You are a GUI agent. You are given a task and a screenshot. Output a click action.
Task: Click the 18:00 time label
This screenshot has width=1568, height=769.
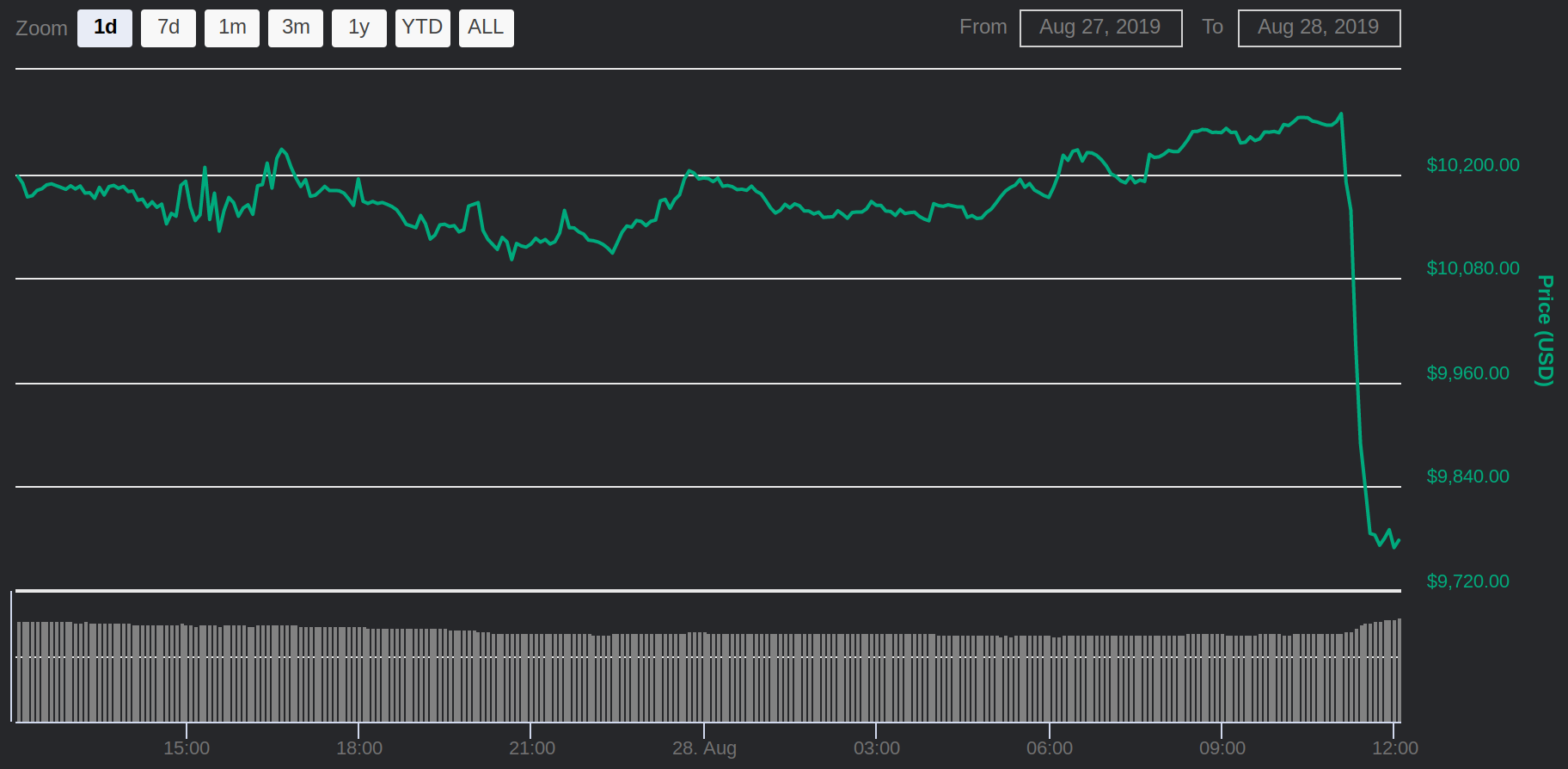(x=359, y=748)
